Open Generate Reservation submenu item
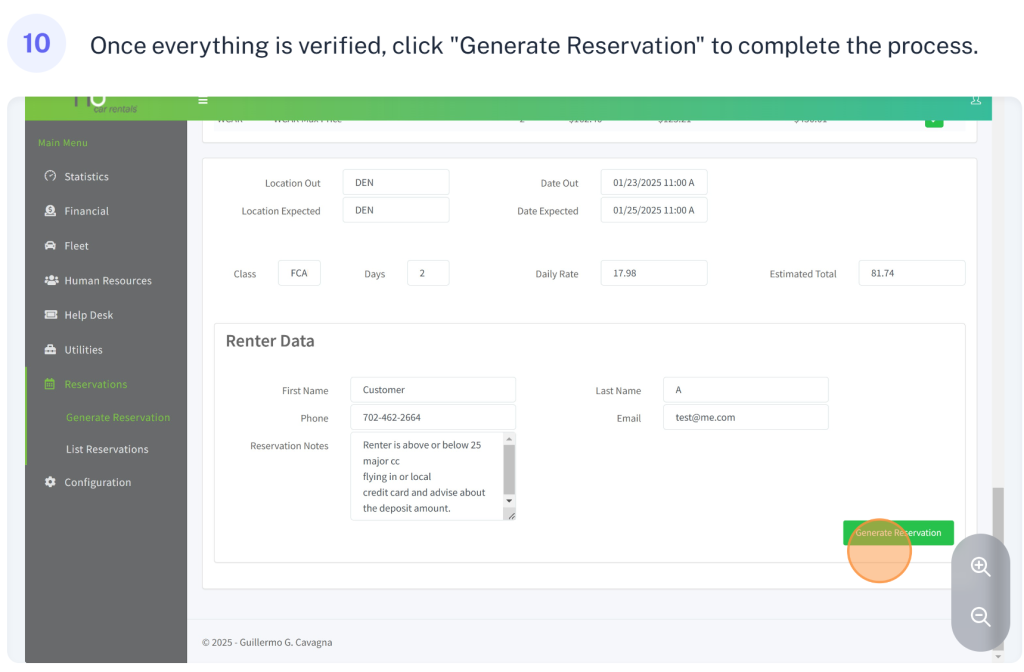The width and height of the screenshot is (1024, 672). pos(118,418)
